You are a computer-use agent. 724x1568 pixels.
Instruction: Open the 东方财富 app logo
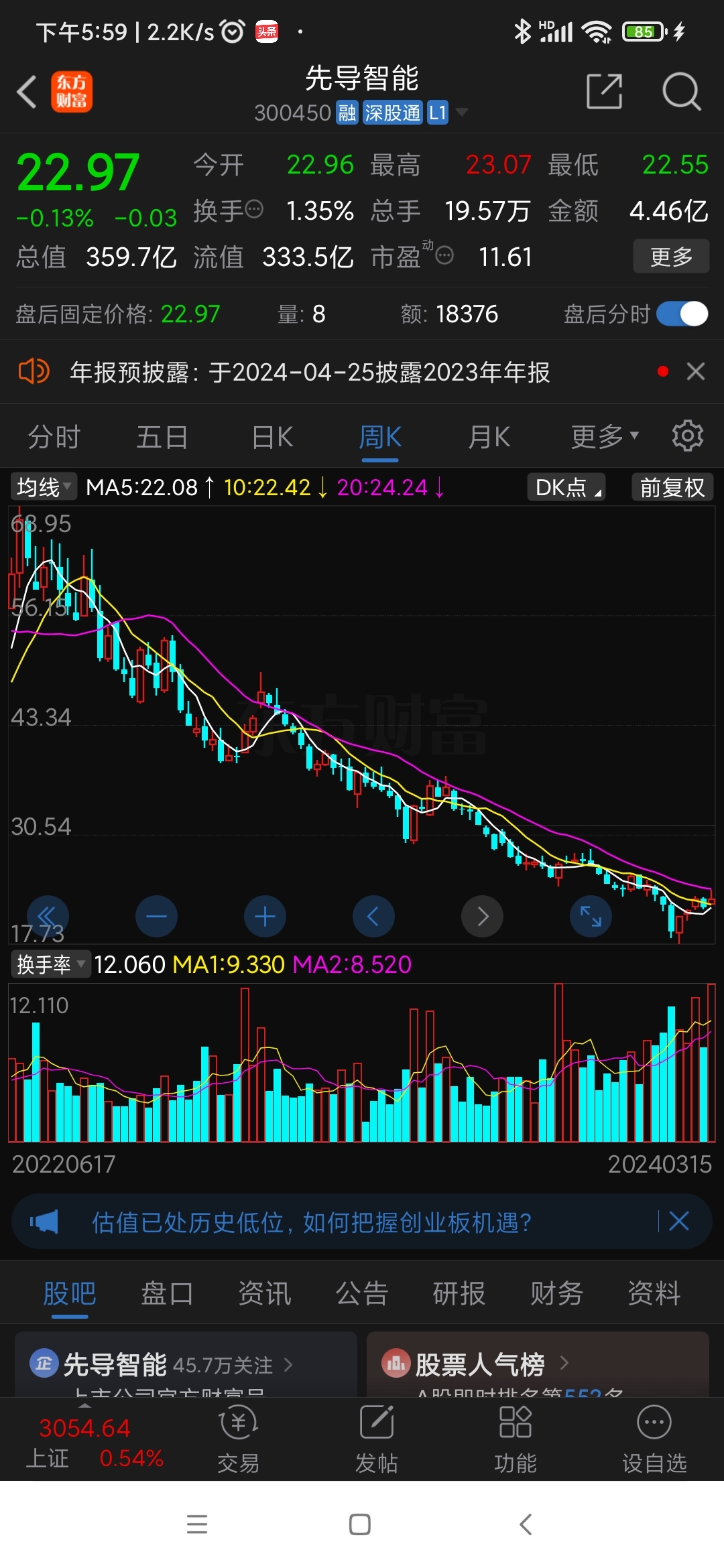click(x=72, y=92)
